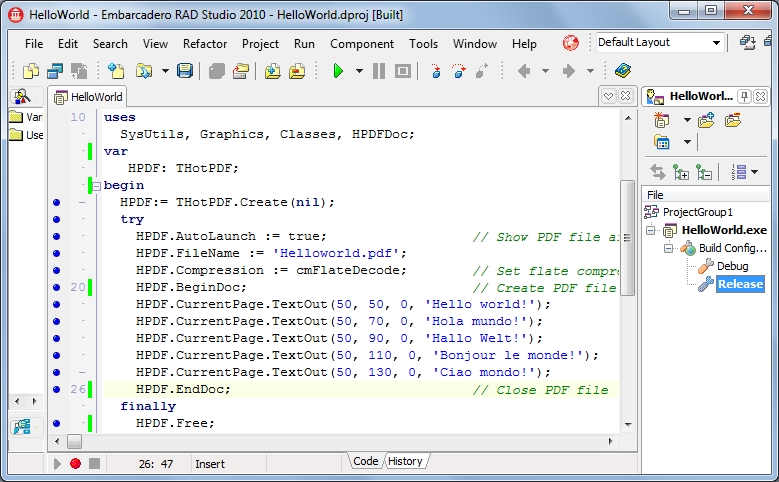Open the Refactor menu
The image size is (779, 482).
205,44
